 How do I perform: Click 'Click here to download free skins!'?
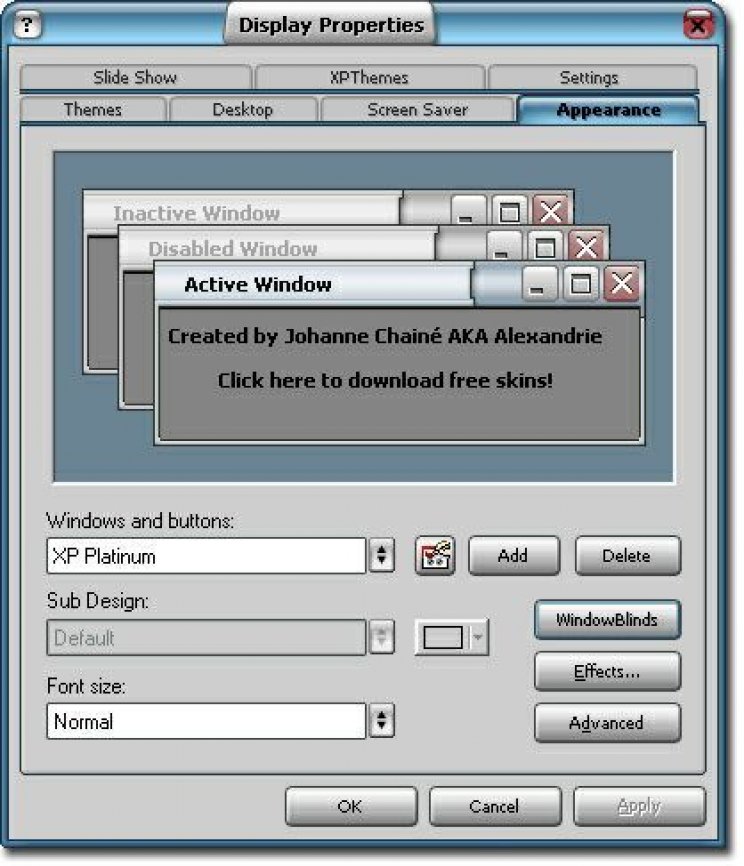pyautogui.click(x=385, y=380)
